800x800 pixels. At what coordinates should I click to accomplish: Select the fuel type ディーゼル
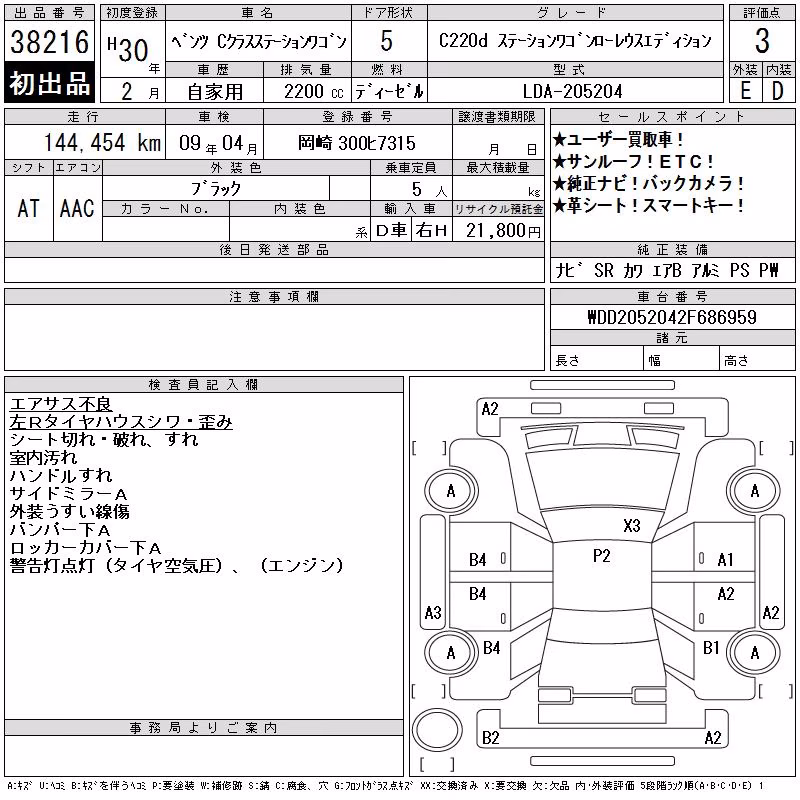pos(389,92)
